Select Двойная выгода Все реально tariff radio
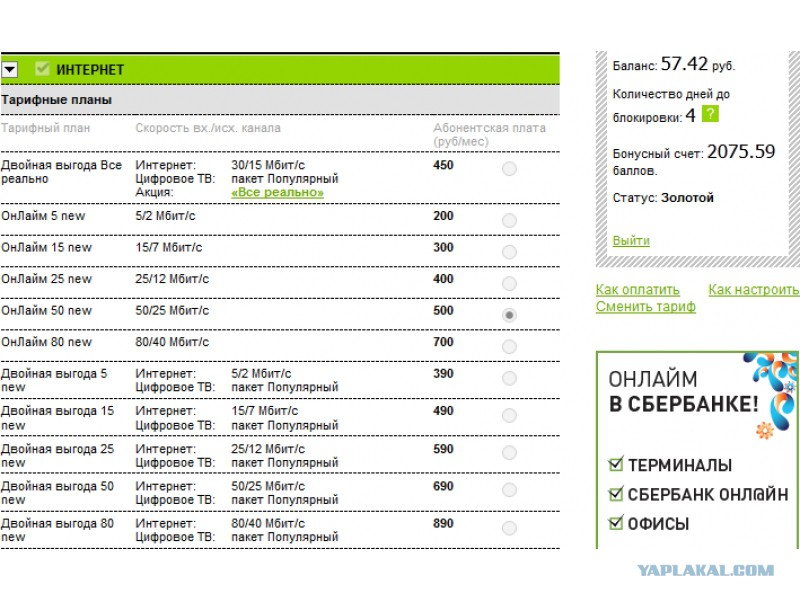 (509, 169)
